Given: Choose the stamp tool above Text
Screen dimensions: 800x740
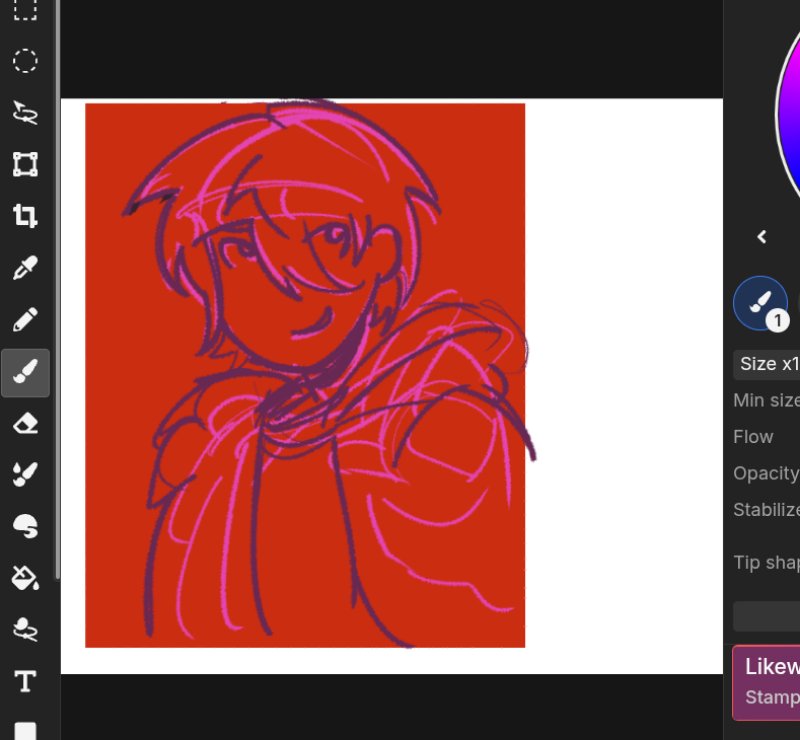Looking at the screenshot, I should tap(25, 630).
